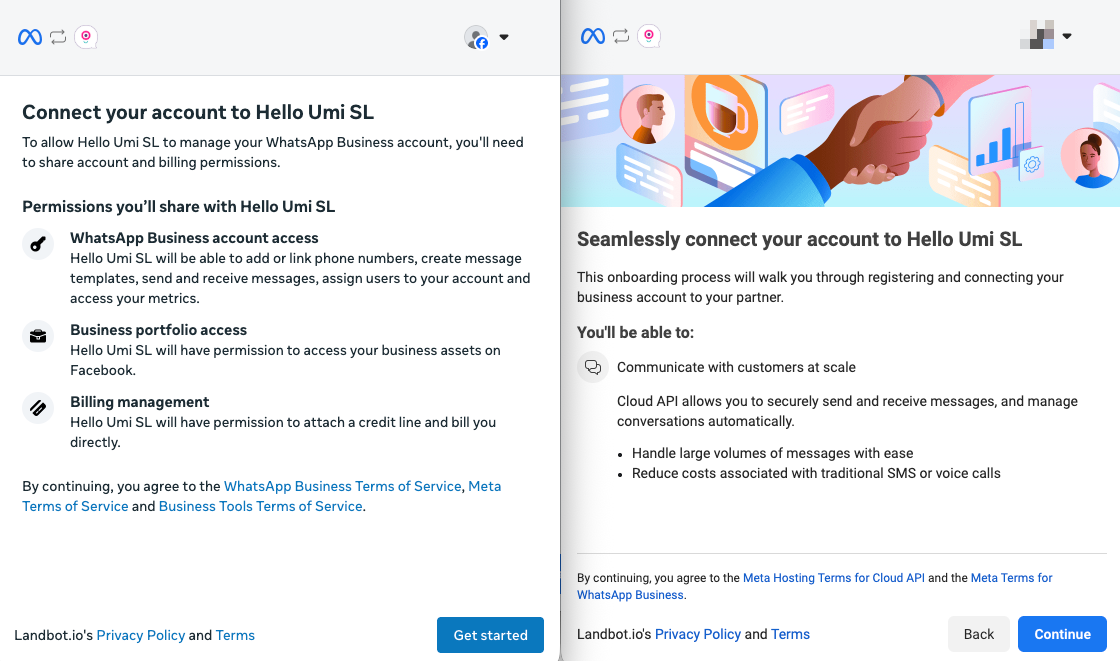Image resolution: width=1120 pixels, height=661 pixels.
Task: Click the Billing management icon
Action: [38, 408]
